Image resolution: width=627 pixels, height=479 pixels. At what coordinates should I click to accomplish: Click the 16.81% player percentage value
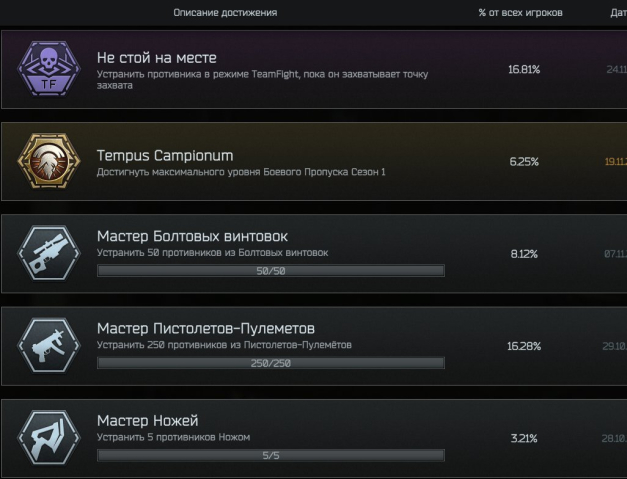click(524, 70)
